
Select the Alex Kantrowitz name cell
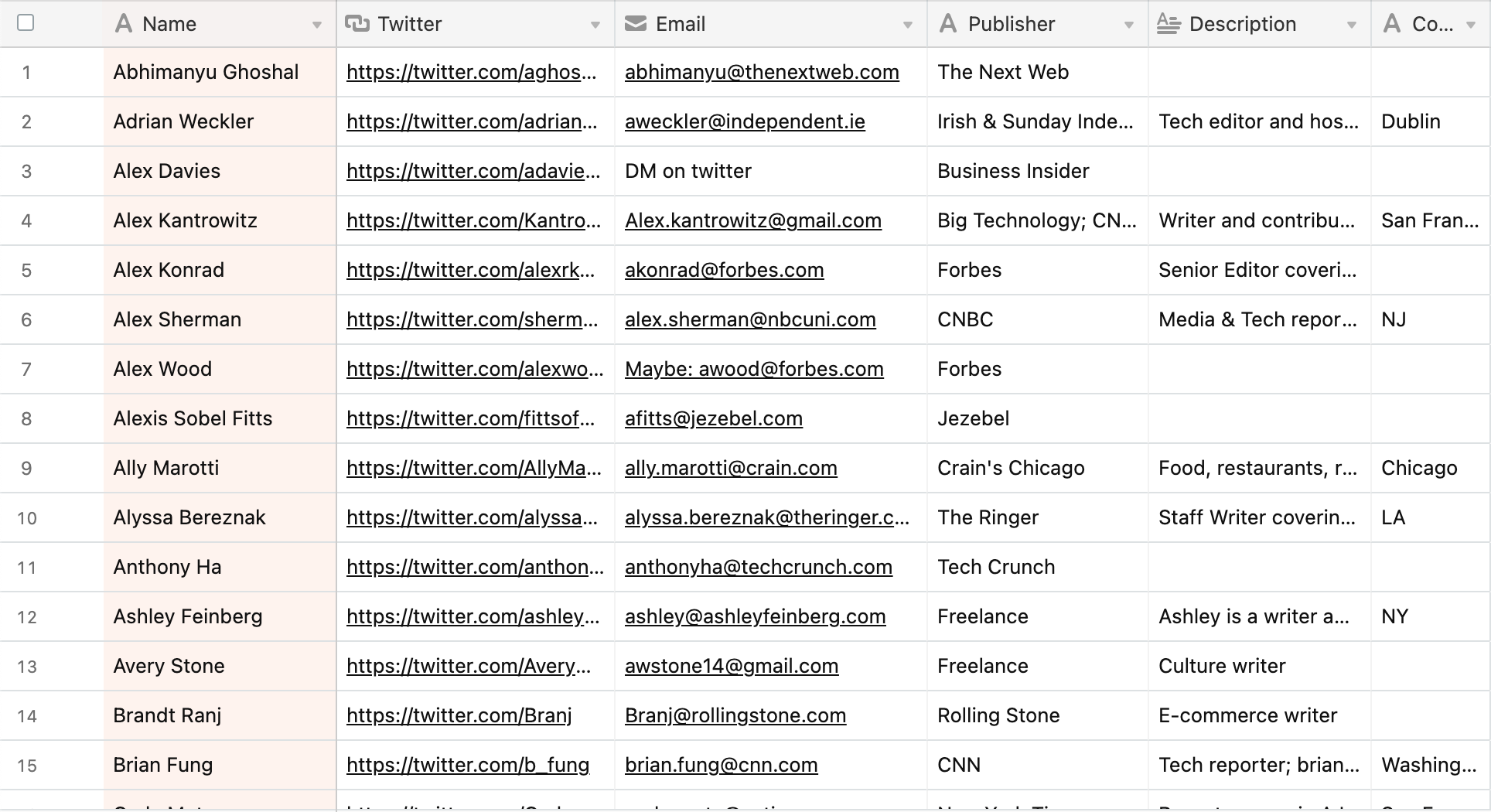point(185,220)
